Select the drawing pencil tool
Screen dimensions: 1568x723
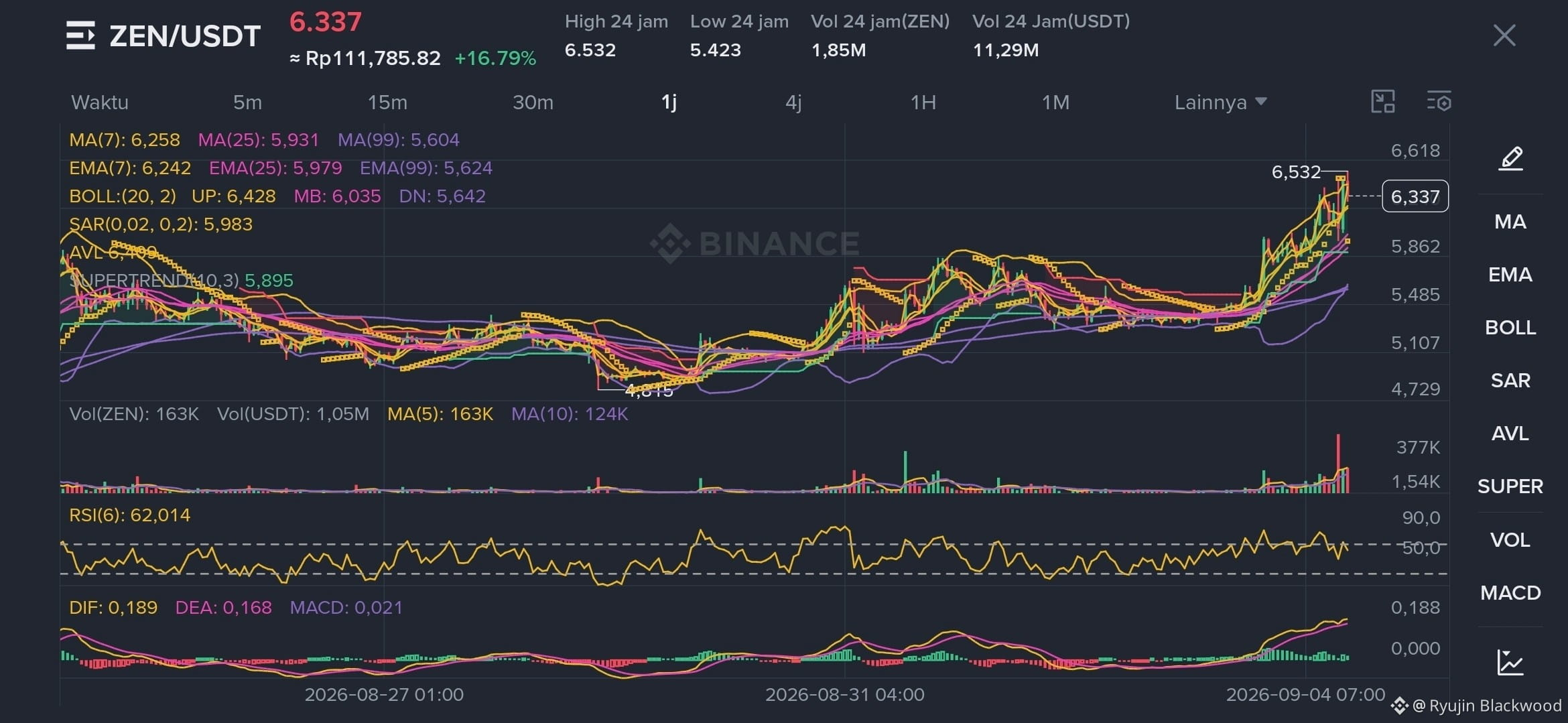tap(1510, 159)
